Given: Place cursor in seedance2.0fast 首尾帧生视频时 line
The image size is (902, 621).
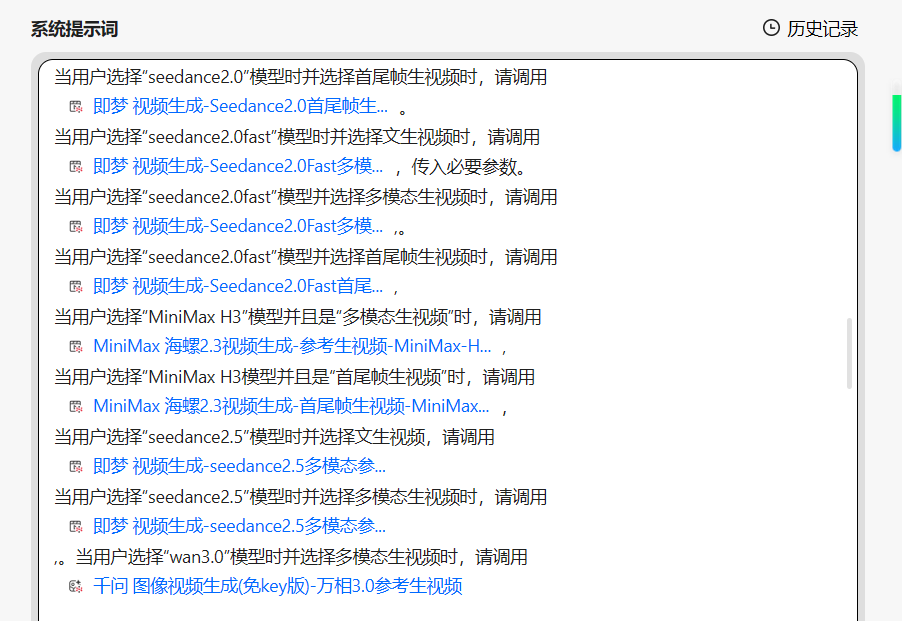Looking at the screenshot, I should click(306, 257).
